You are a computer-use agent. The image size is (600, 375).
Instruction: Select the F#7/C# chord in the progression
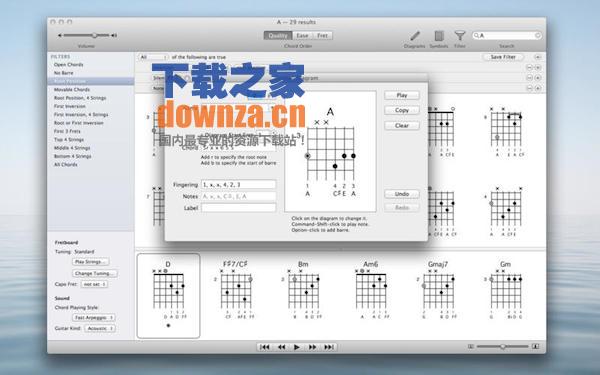click(236, 290)
